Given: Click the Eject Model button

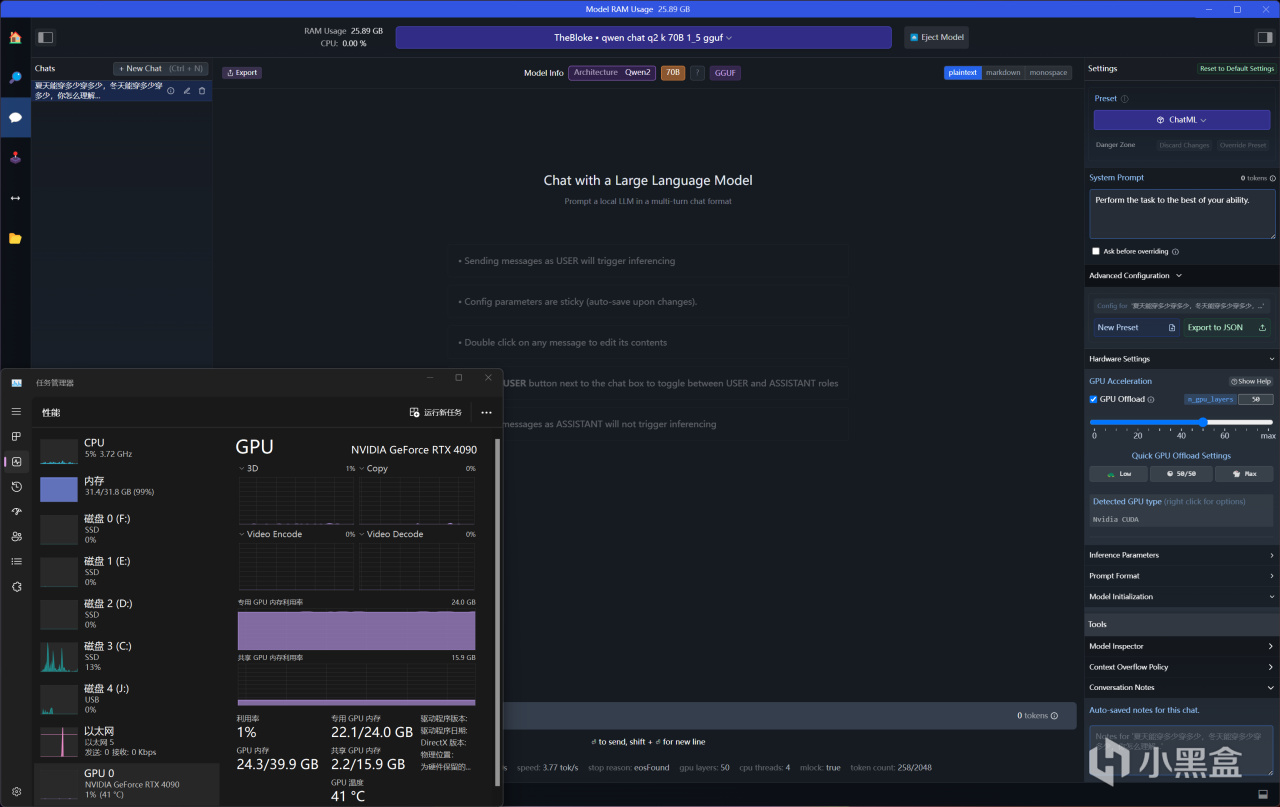Looking at the screenshot, I should [937, 37].
